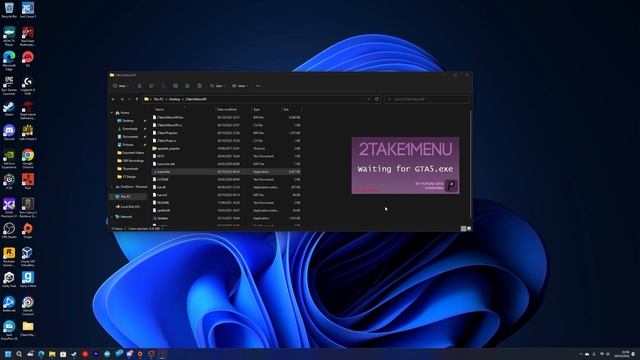Click This PC in the address bar
The image size is (640, 360).
pyautogui.click(x=158, y=99)
